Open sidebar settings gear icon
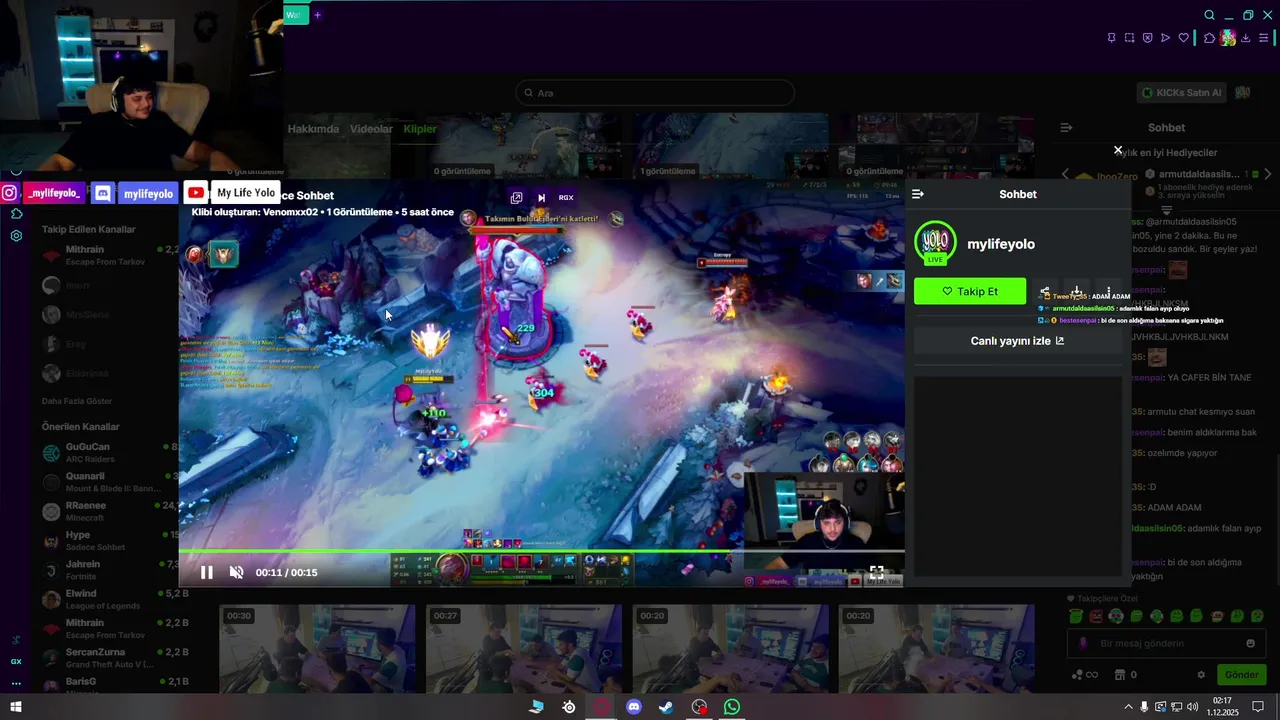The image size is (1280, 720). tap(16, 236)
